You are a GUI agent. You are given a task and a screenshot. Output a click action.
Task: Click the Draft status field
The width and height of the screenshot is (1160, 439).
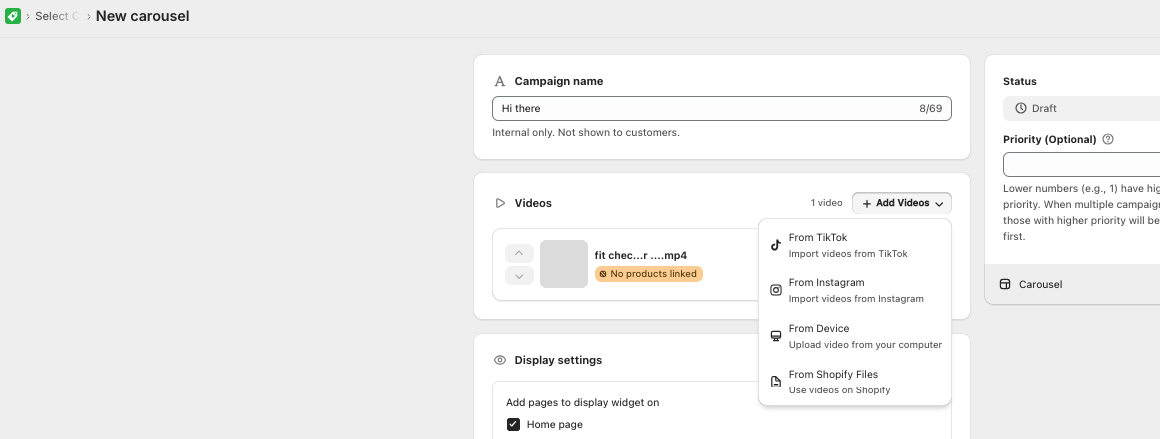[1082, 108]
